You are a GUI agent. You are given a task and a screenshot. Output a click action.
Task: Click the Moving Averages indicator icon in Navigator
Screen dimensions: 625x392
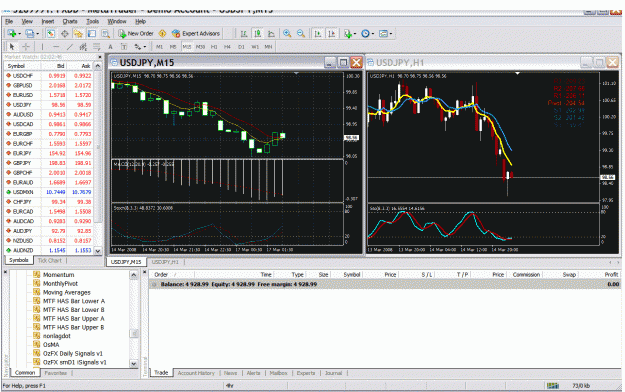(x=37, y=292)
